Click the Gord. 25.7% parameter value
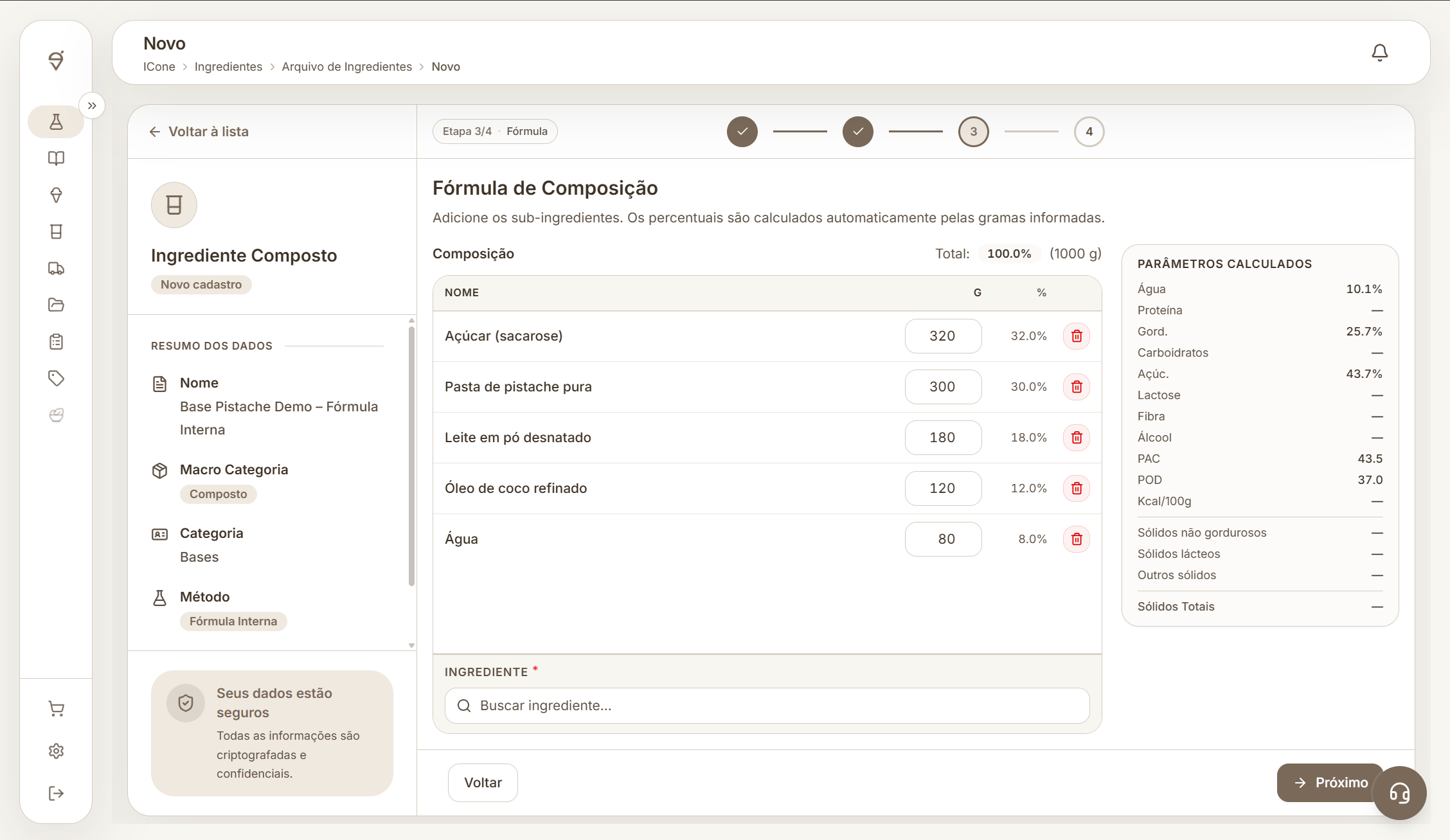This screenshot has height=840, width=1450. 1364,332
